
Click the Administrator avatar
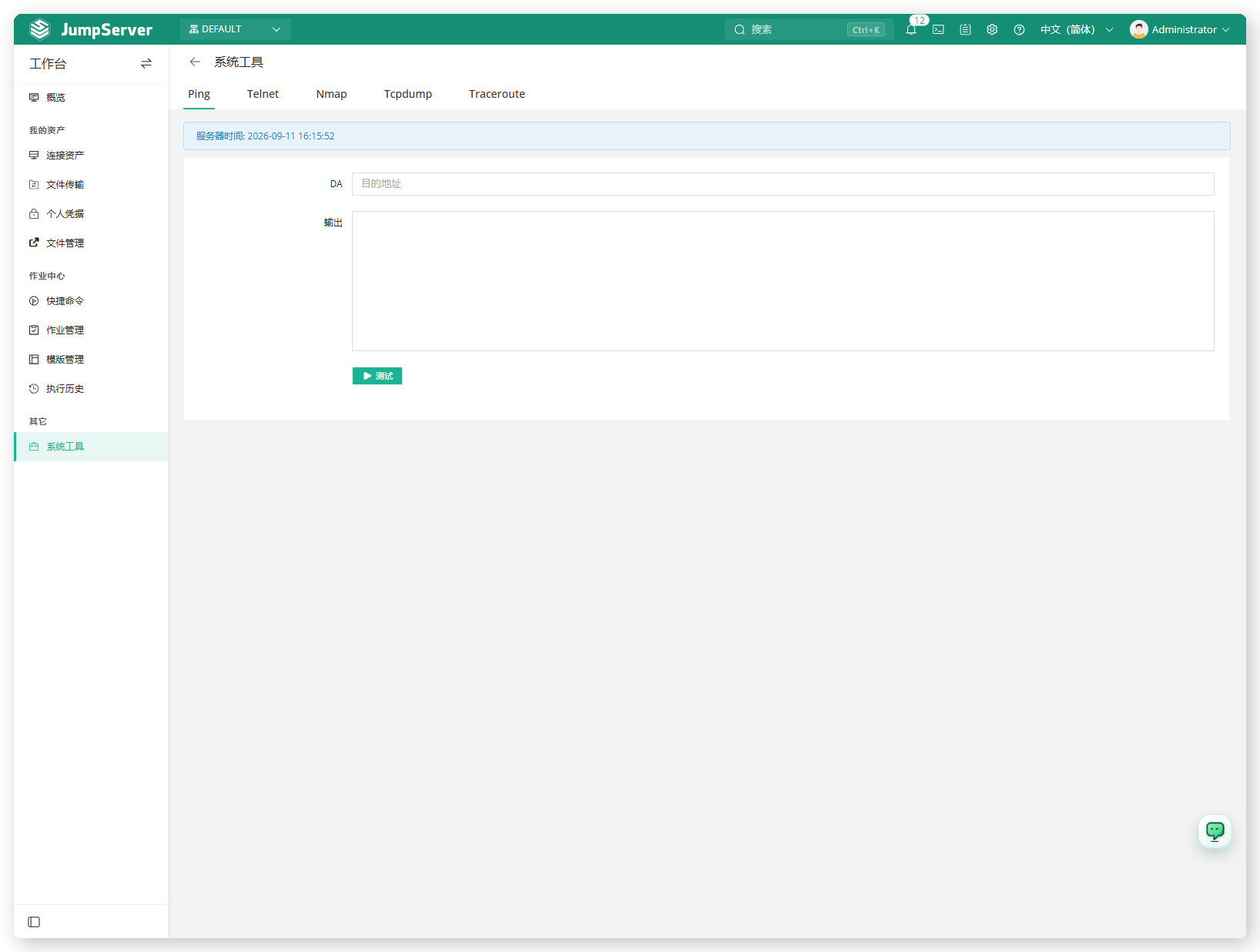point(1138,29)
